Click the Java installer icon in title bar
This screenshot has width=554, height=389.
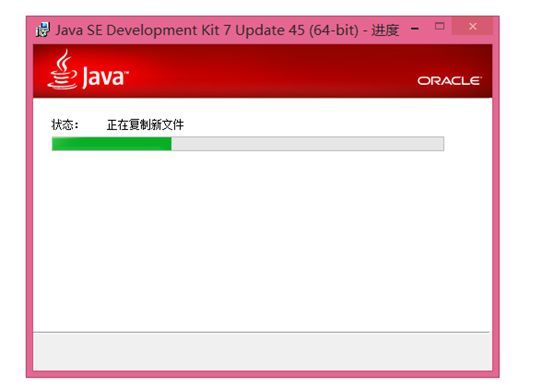point(43,29)
